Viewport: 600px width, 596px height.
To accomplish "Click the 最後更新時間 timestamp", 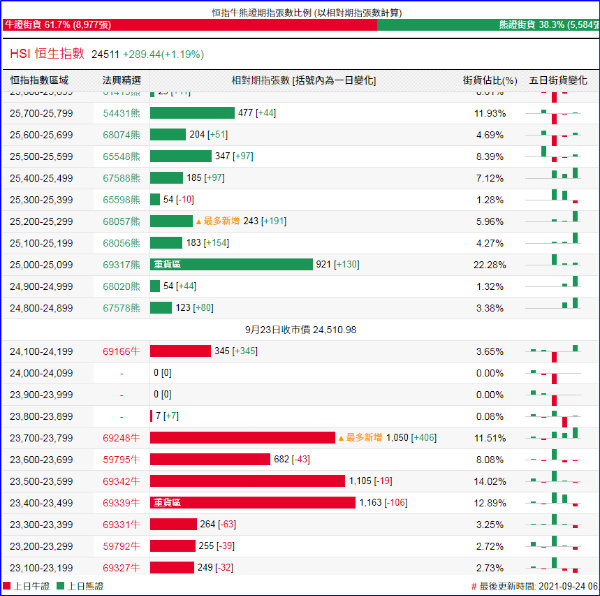I will pos(534,586).
